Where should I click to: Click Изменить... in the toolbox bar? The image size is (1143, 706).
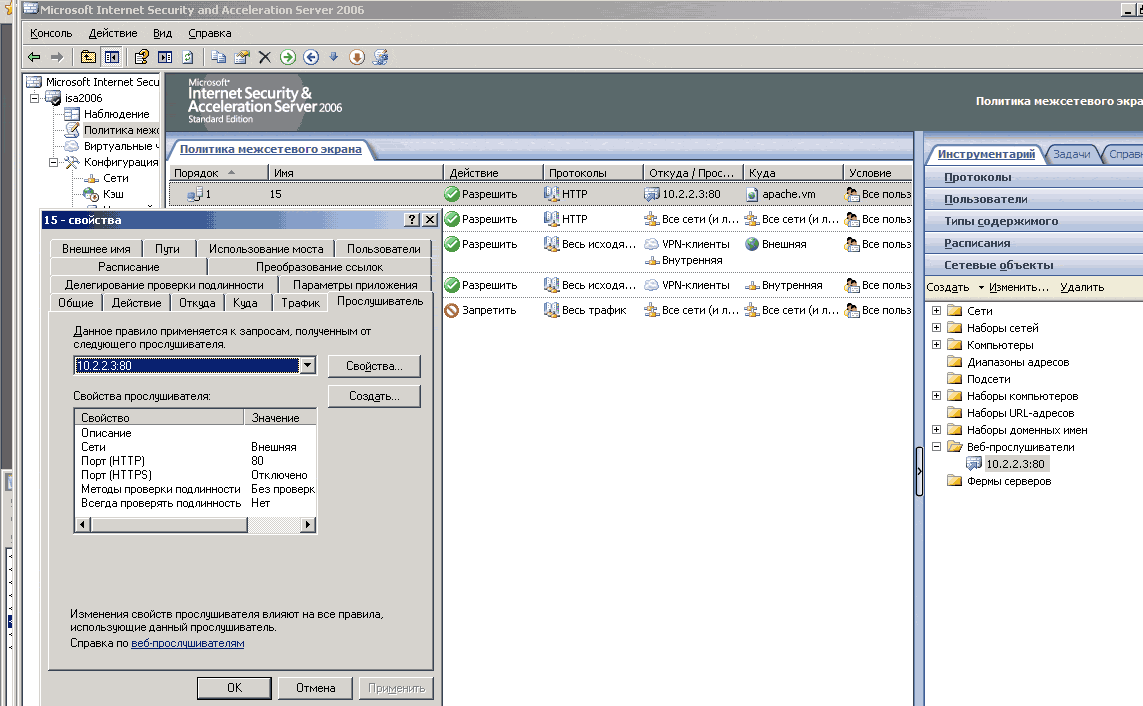[1018, 287]
